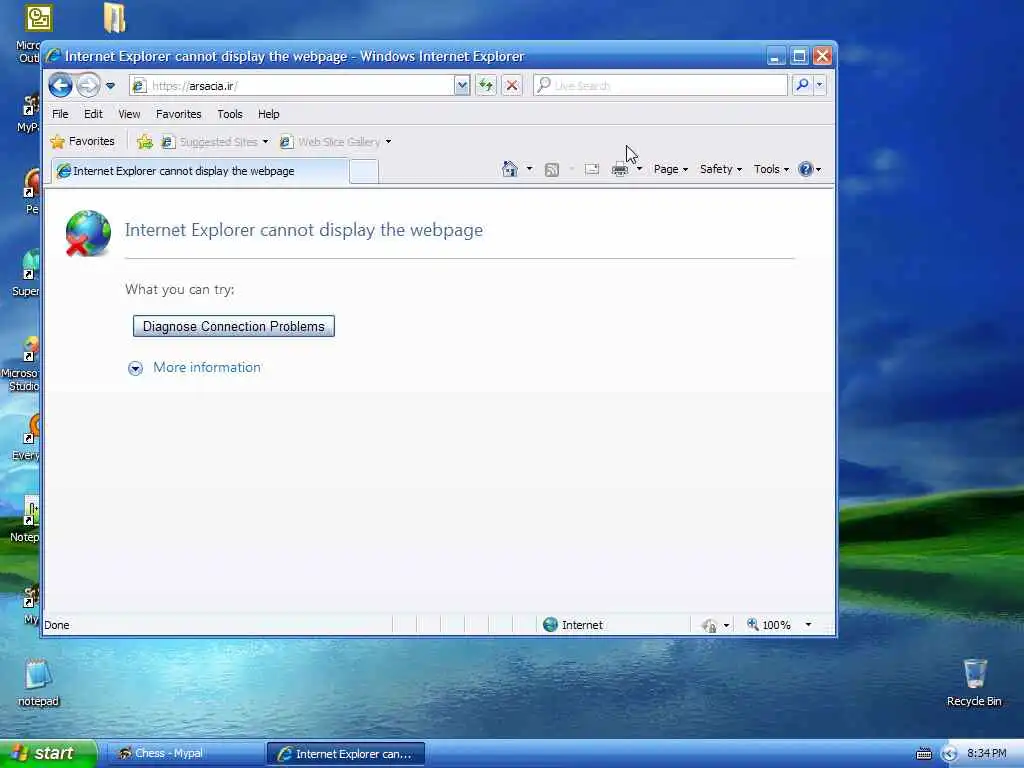Image resolution: width=1024 pixels, height=768 pixels.
Task: Click the RSS feeds icon
Action: [x=552, y=170]
